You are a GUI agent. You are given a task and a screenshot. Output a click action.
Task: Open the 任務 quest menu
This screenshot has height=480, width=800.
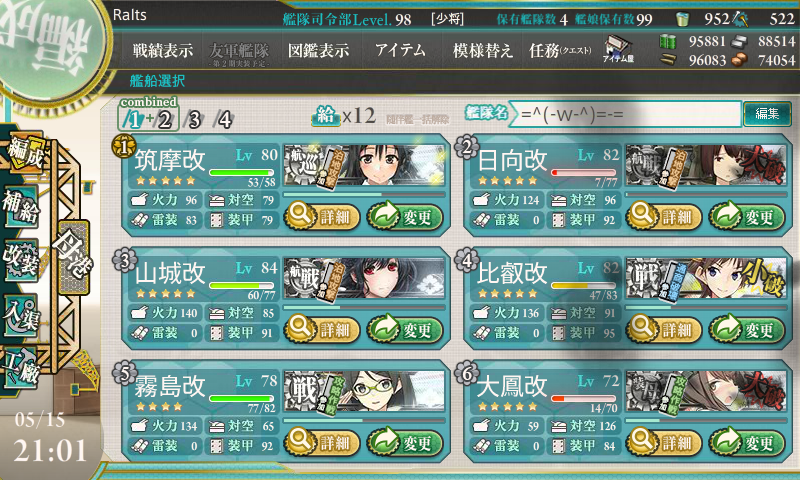pos(560,50)
